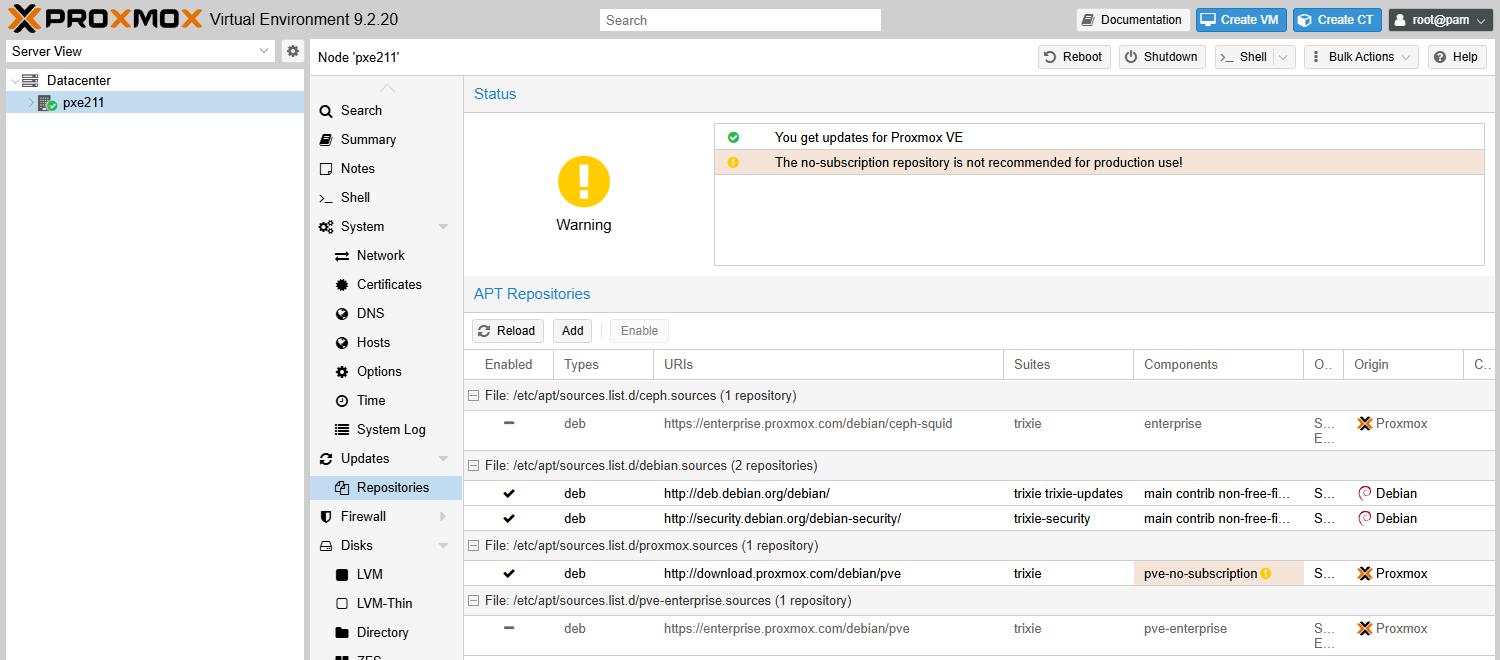This screenshot has height=660, width=1500.
Task: Select Repositories in the sidebar
Action: (x=385, y=488)
